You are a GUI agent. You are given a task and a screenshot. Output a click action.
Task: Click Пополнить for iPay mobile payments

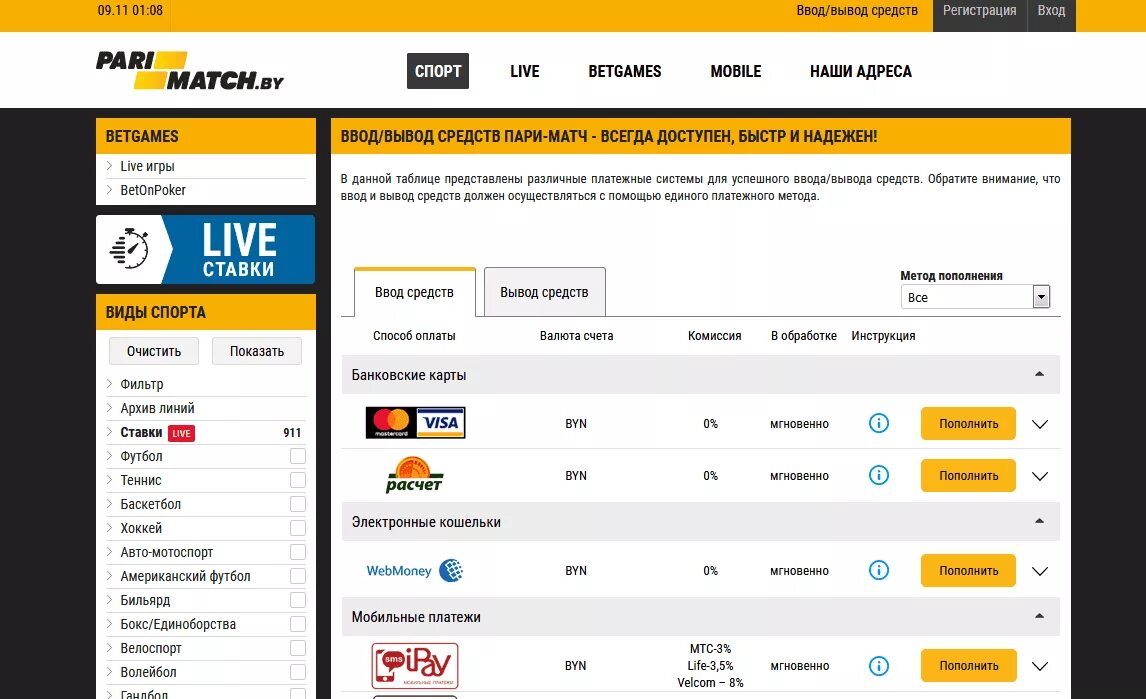[x=968, y=665]
